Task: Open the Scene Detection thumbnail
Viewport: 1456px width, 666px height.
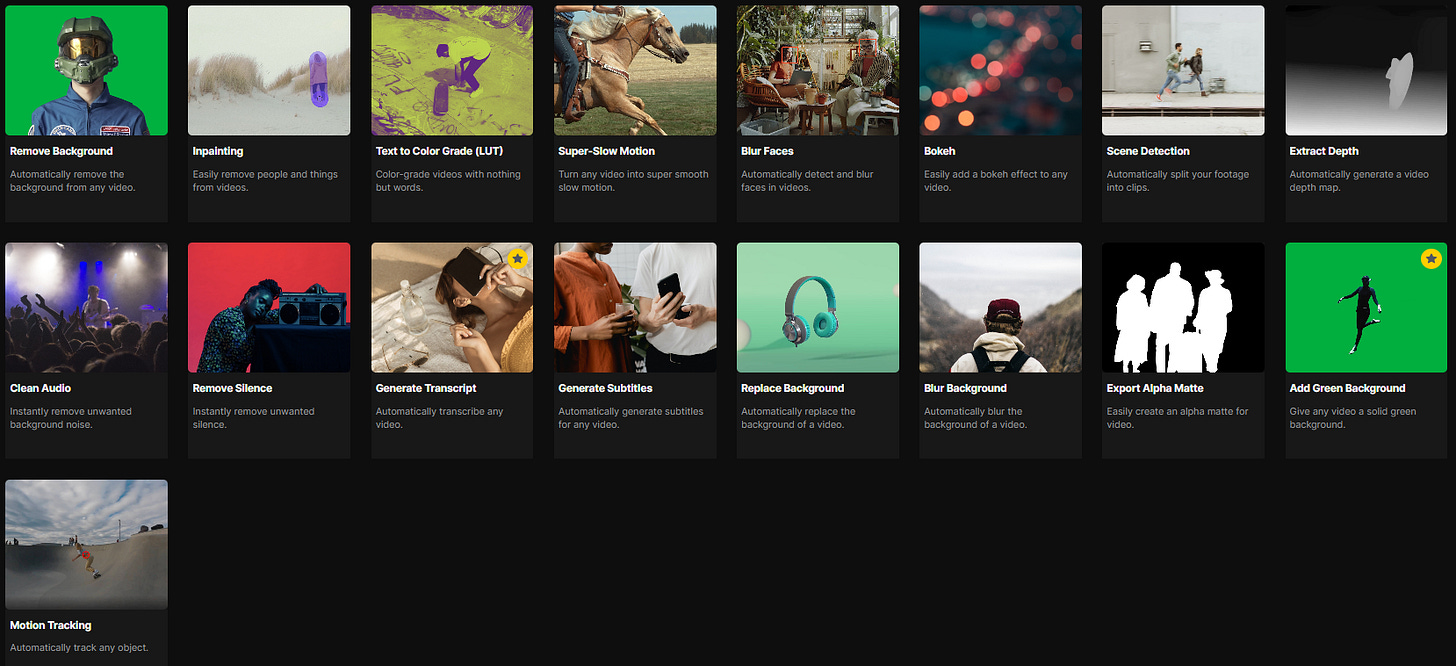Action: click(1184, 70)
